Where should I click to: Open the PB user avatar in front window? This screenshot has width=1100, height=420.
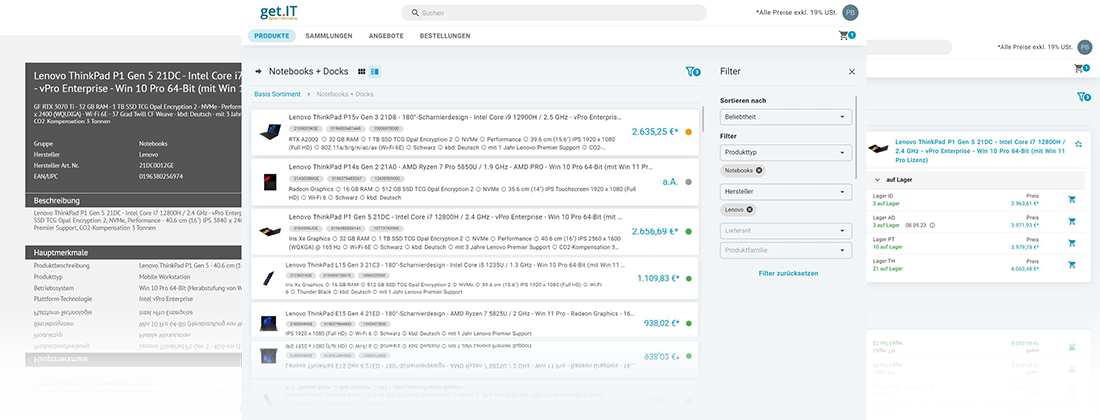click(850, 13)
